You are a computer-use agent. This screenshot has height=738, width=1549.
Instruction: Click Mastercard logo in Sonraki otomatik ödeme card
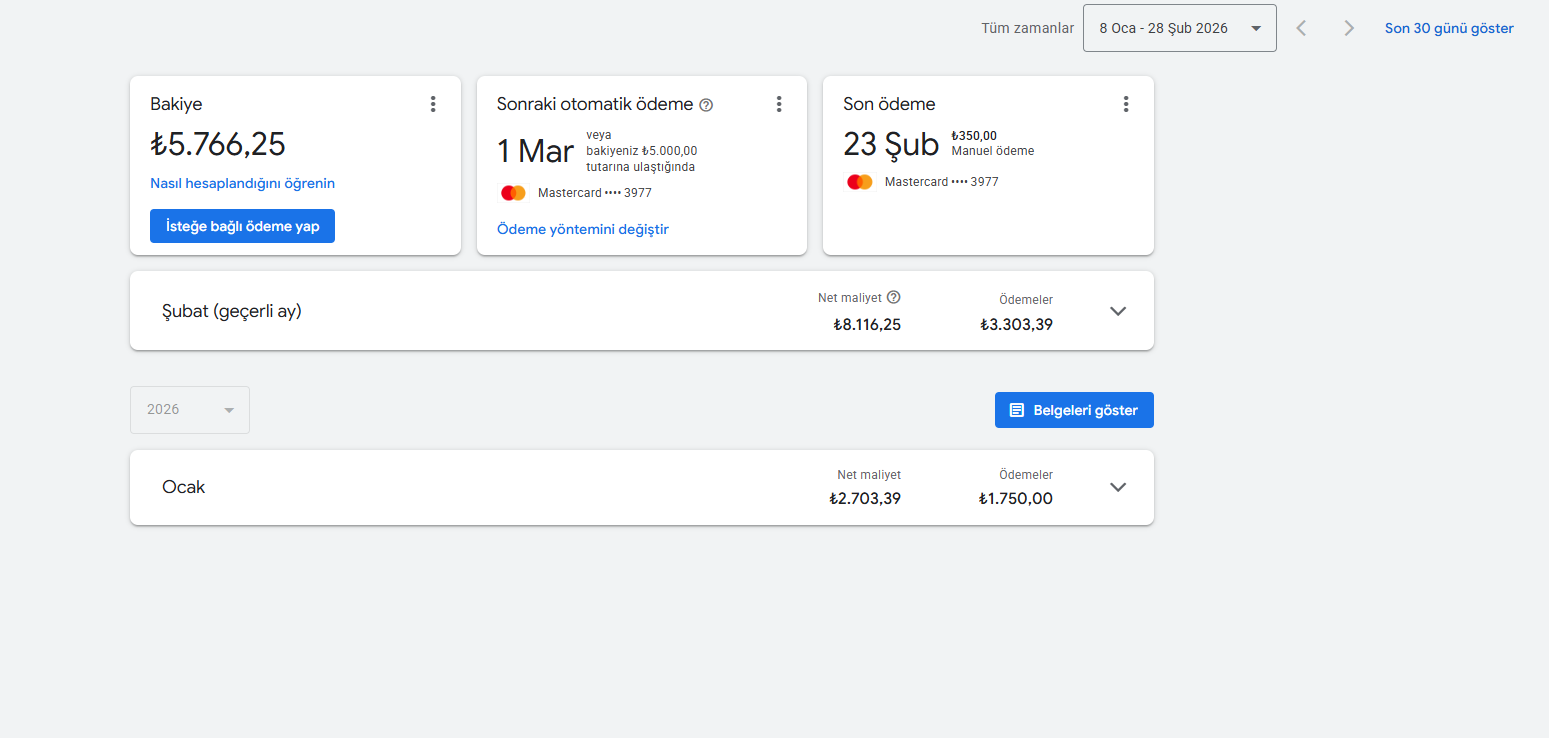click(x=513, y=193)
